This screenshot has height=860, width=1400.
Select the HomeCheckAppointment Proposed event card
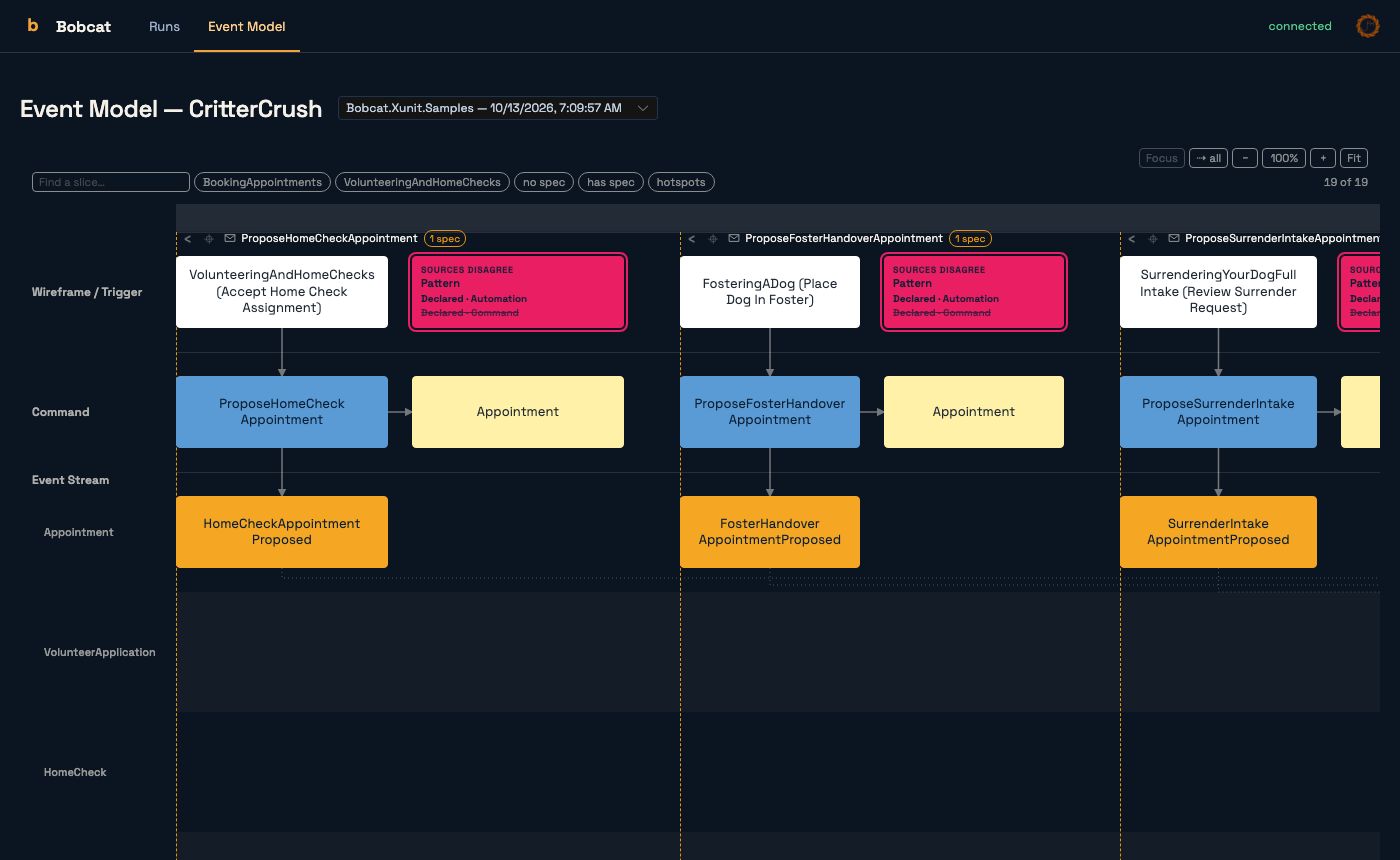[x=282, y=532]
